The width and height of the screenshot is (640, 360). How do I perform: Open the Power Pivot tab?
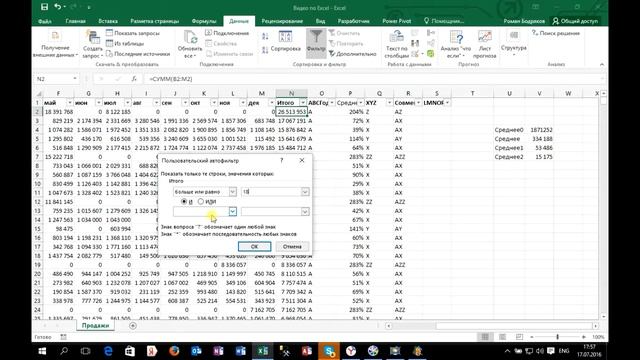pos(396,21)
